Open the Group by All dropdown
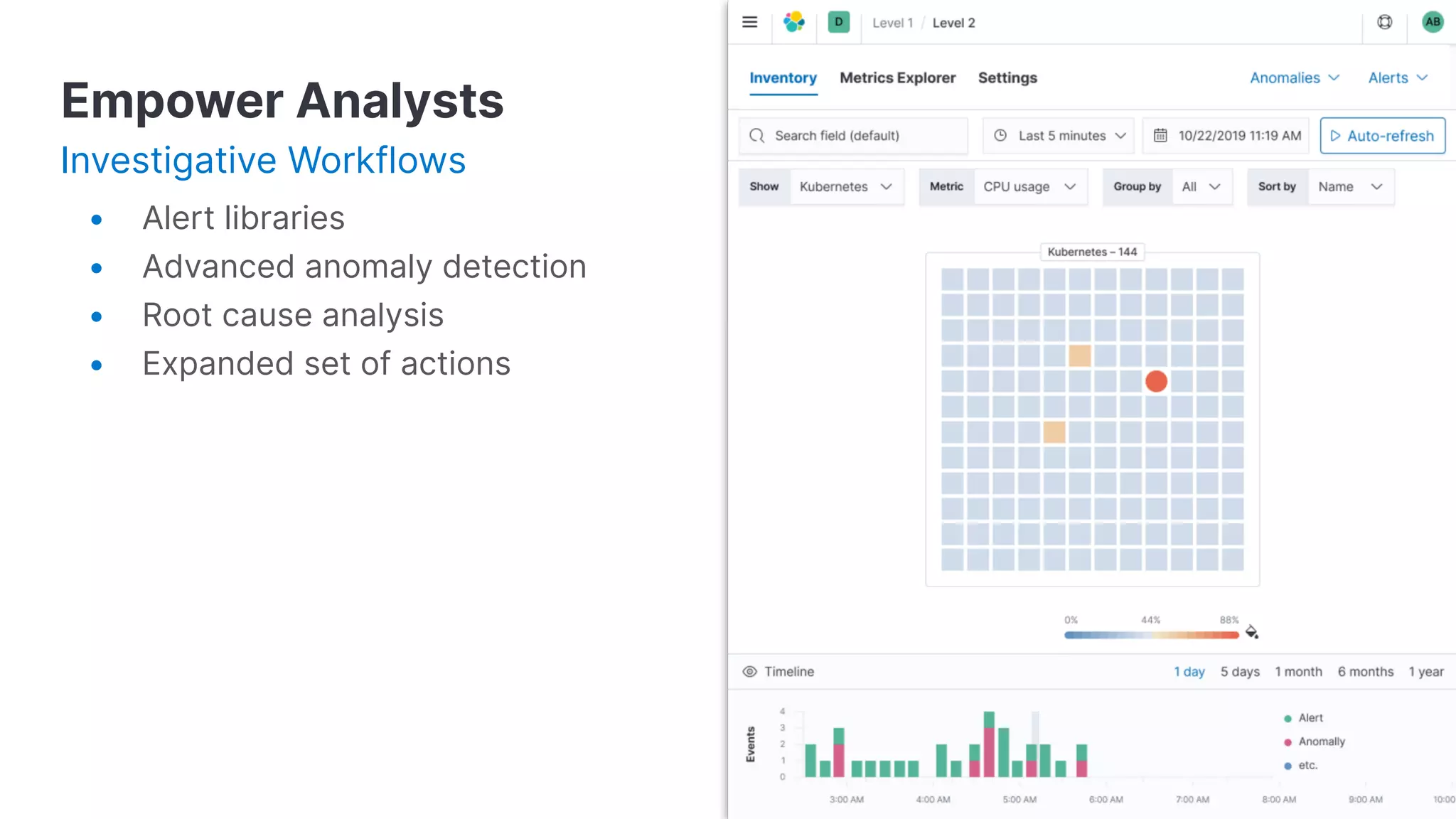This screenshot has width=1456, height=819. 1167,187
